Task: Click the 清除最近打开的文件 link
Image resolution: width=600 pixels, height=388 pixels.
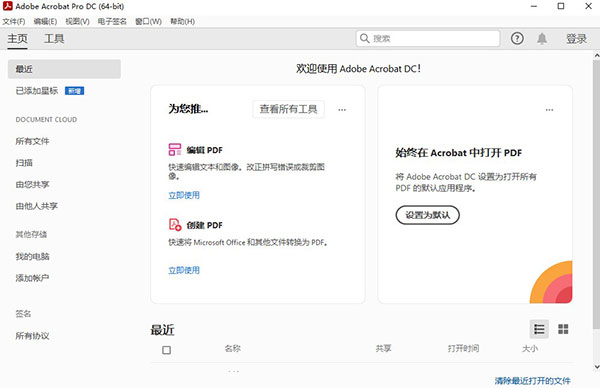Action: pos(532,381)
